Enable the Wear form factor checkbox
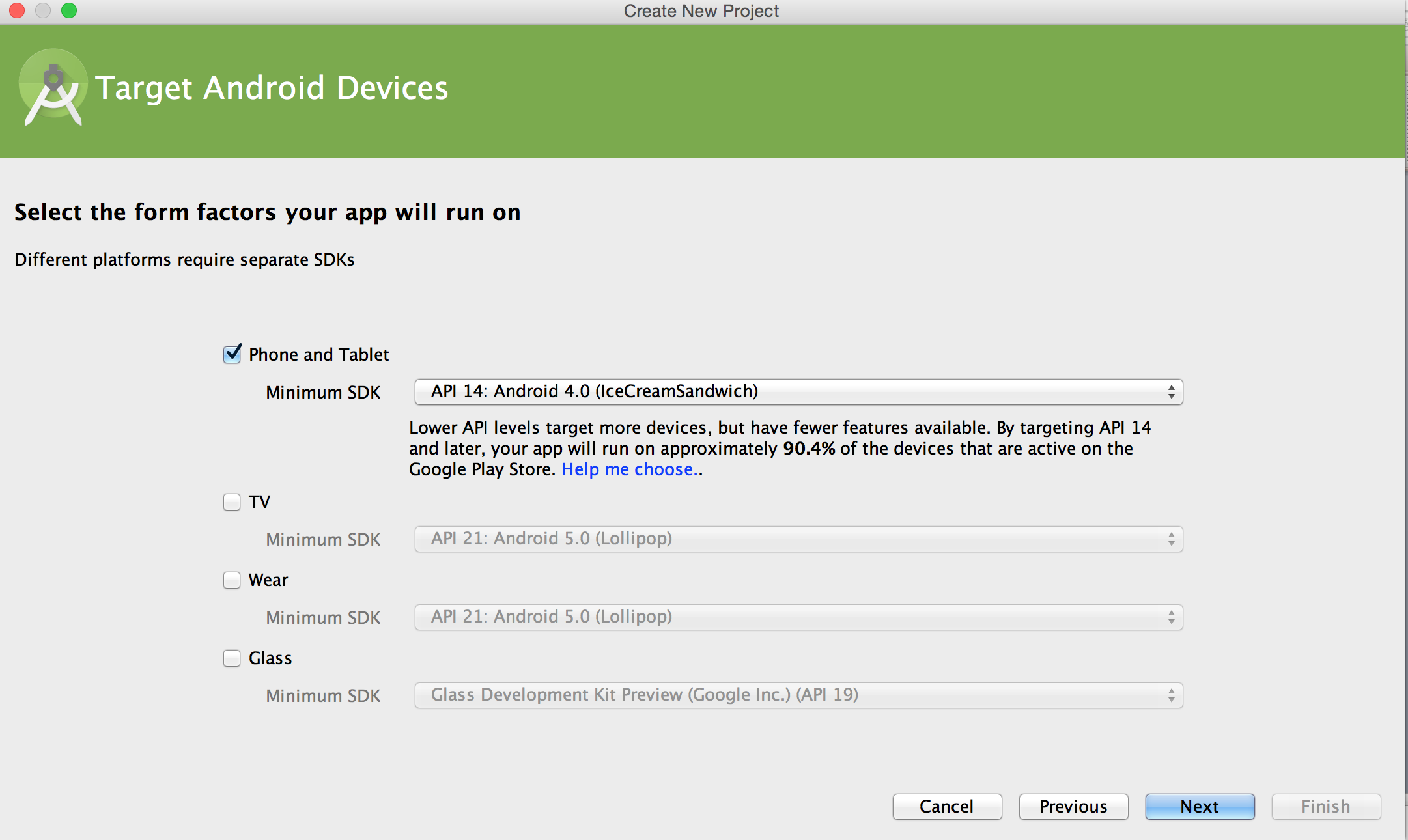The width and height of the screenshot is (1408, 840). [x=232, y=580]
